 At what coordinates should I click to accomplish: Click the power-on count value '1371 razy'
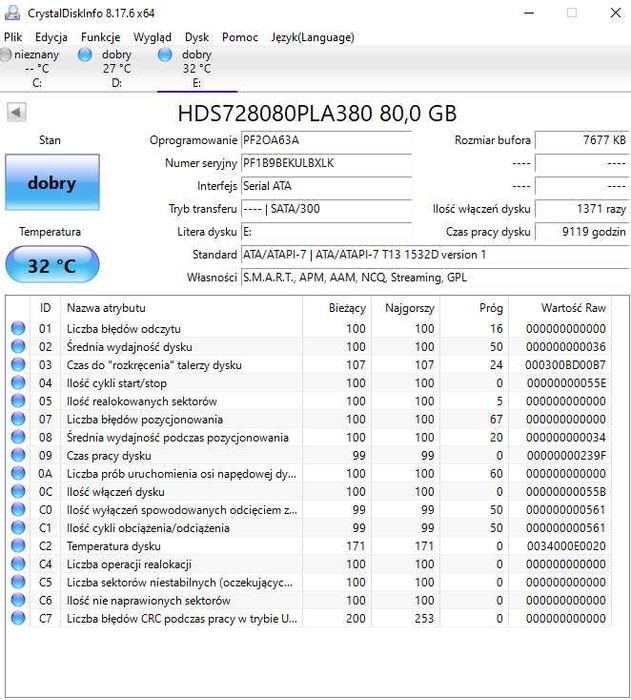[x=582, y=208]
